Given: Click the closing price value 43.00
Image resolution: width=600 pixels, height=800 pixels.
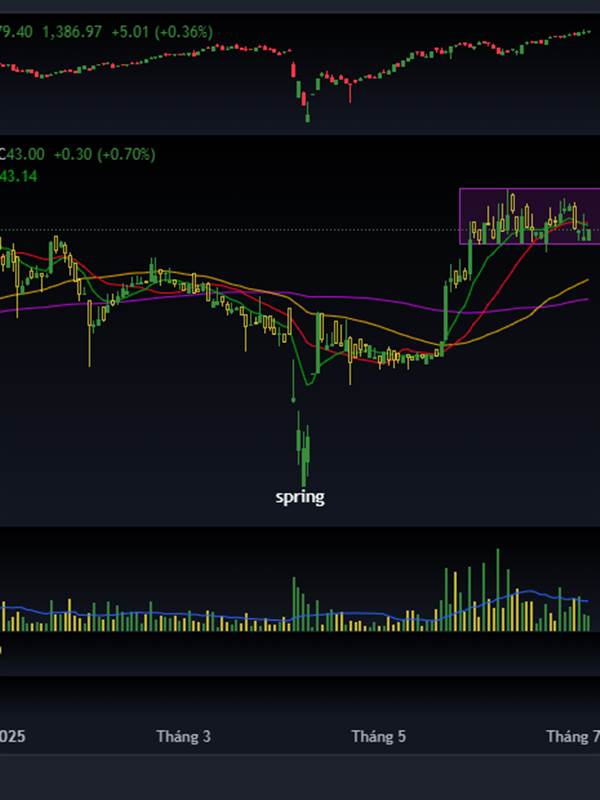Looking at the screenshot, I should 26,154.
